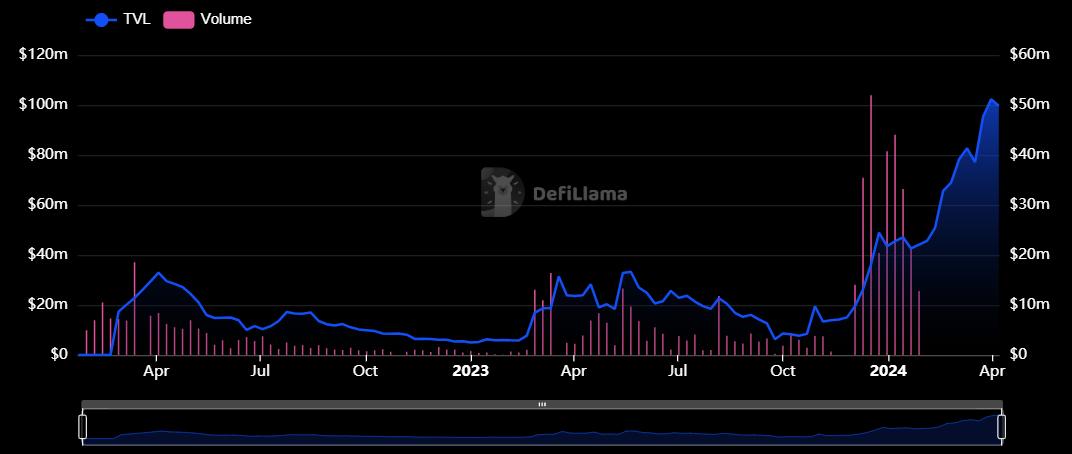Click the $50m right axis label
This screenshot has width=1072, height=454.
(1029, 105)
